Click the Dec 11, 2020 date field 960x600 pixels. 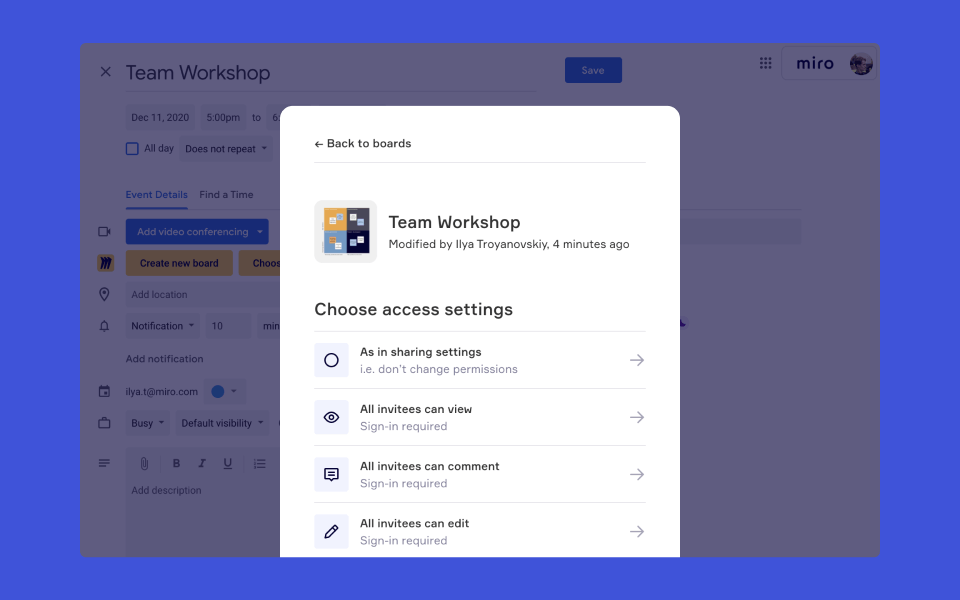tap(160, 118)
